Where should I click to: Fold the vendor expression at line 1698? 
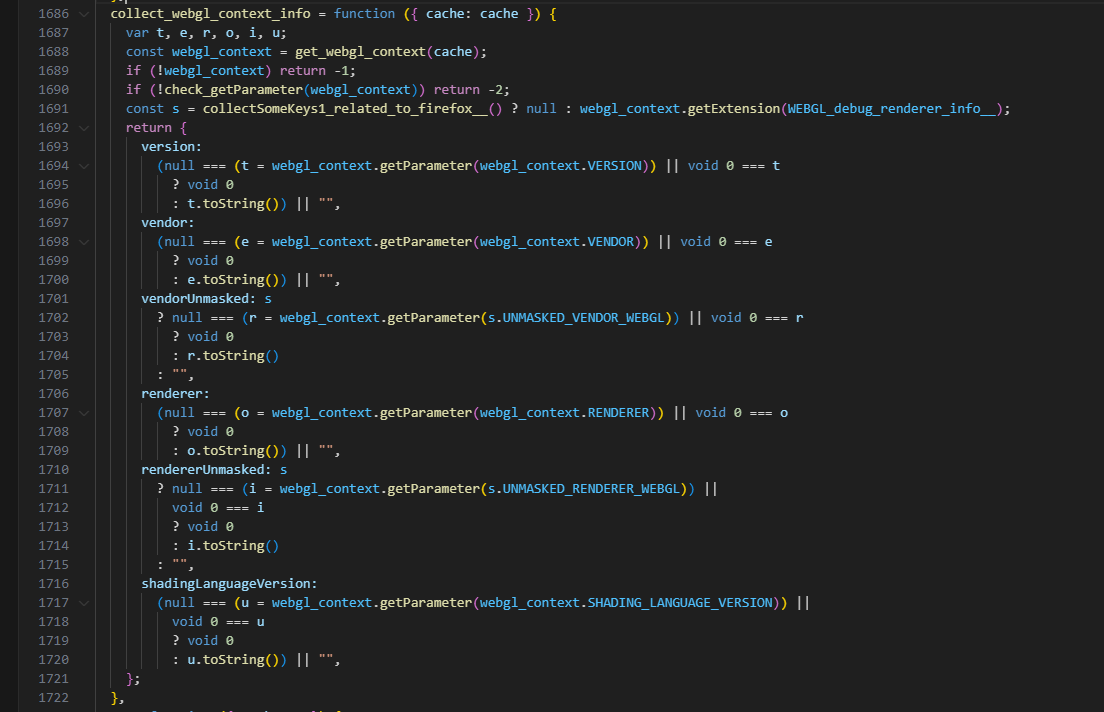pos(84,242)
